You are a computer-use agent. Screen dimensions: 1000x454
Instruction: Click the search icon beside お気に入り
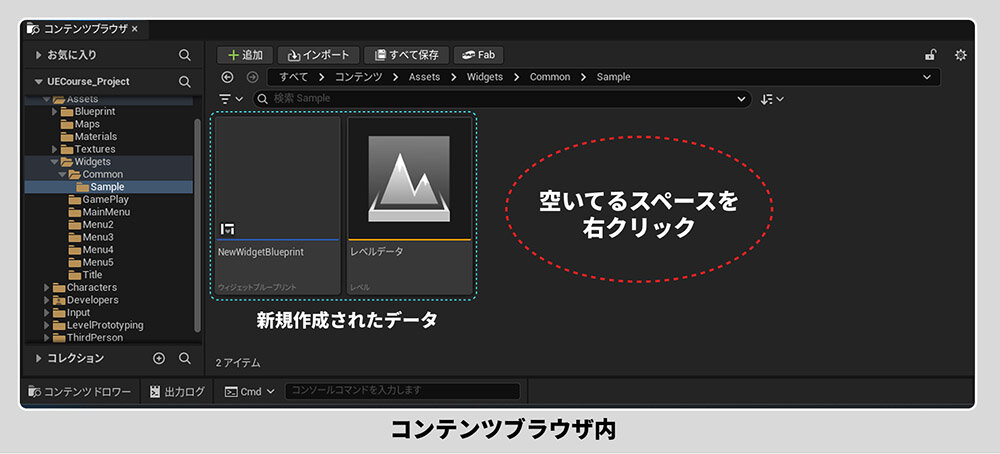point(184,55)
